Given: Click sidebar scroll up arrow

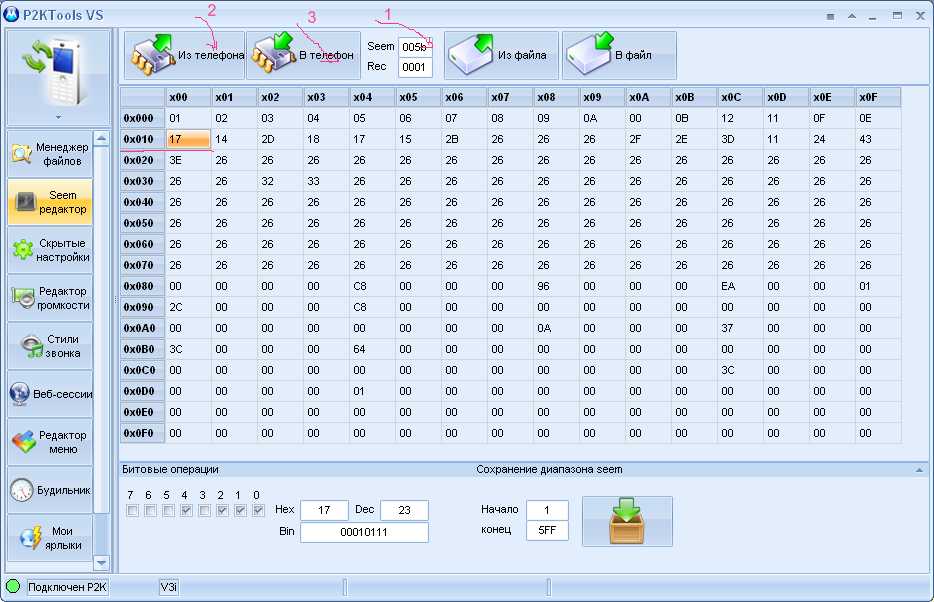Looking at the screenshot, I should click(101, 139).
